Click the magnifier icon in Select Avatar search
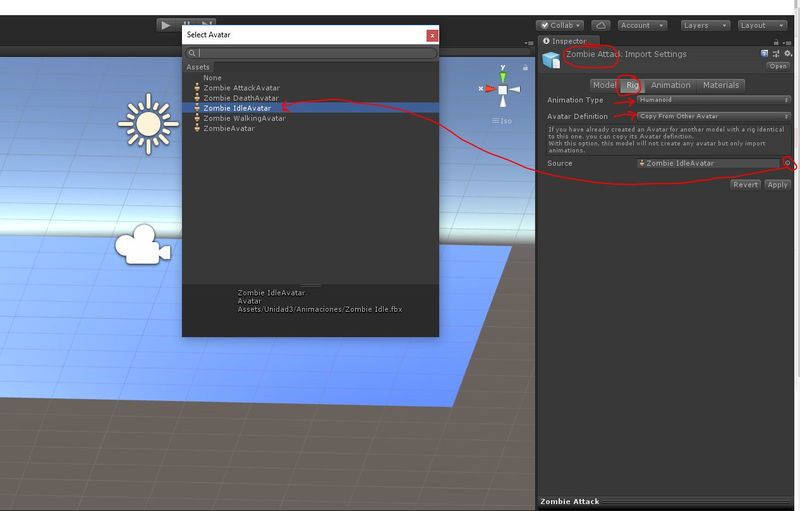 point(192,53)
